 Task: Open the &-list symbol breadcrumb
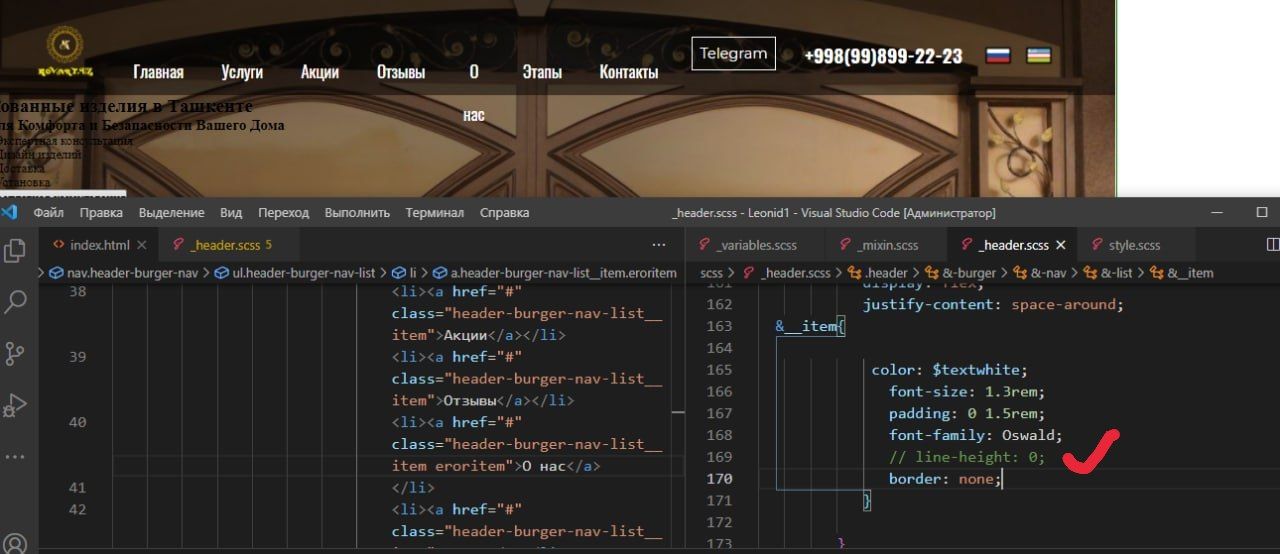click(1108, 272)
